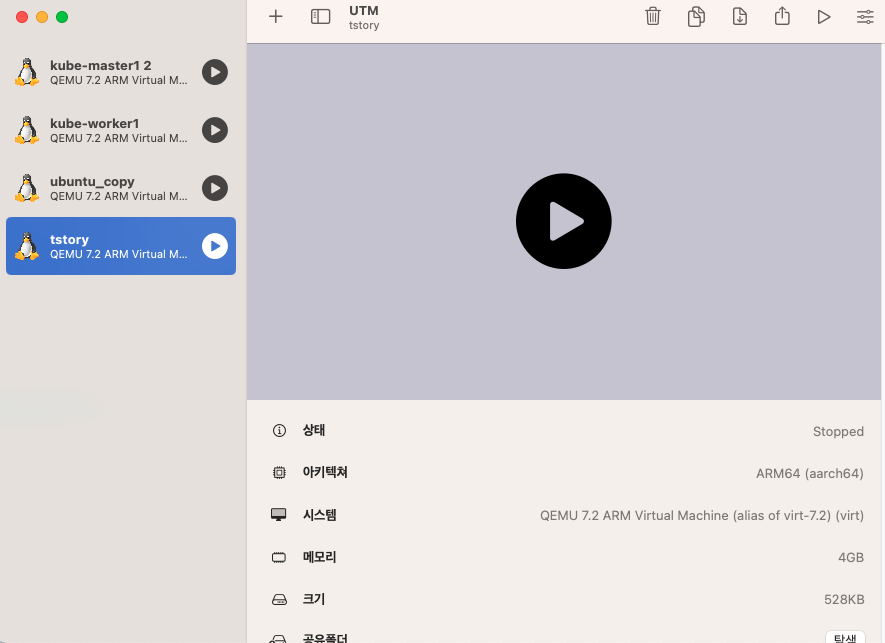Click the 아키텍쳐 label
Image resolution: width=885 pixels, height=643 pixels.
point(325,472)
